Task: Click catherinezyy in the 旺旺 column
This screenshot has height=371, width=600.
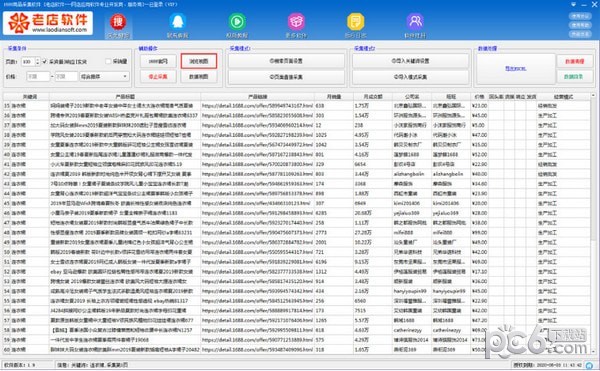Action: [447, 330]
